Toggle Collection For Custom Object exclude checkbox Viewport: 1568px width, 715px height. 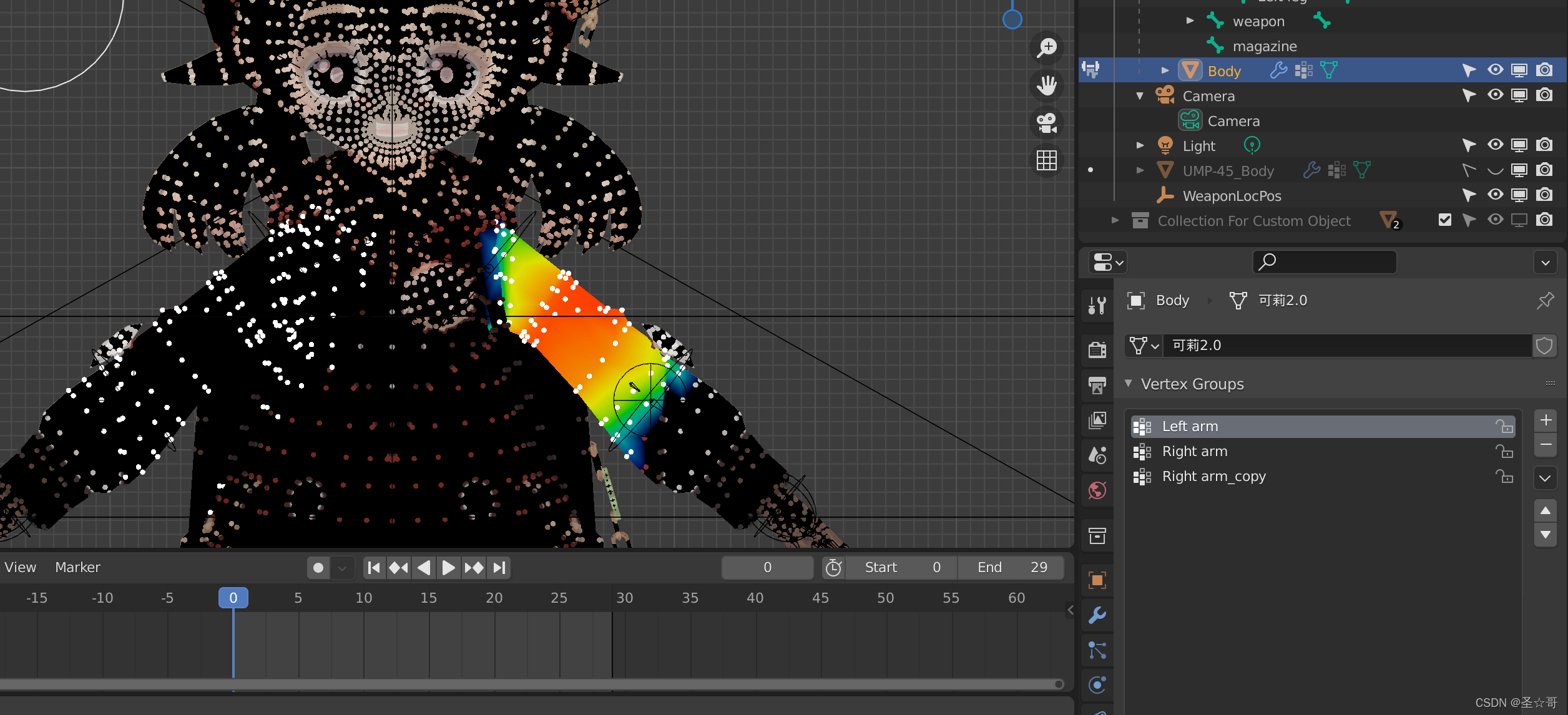[x=1444, y=220]
